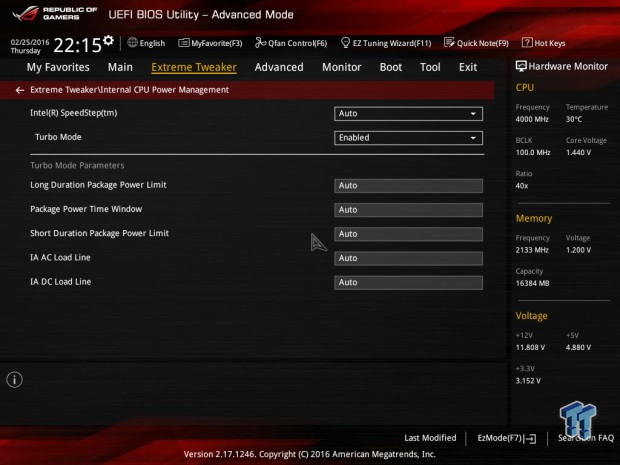Click the Ratio value 40x
This screenshot has width=620, height=465.
[522, 185]
